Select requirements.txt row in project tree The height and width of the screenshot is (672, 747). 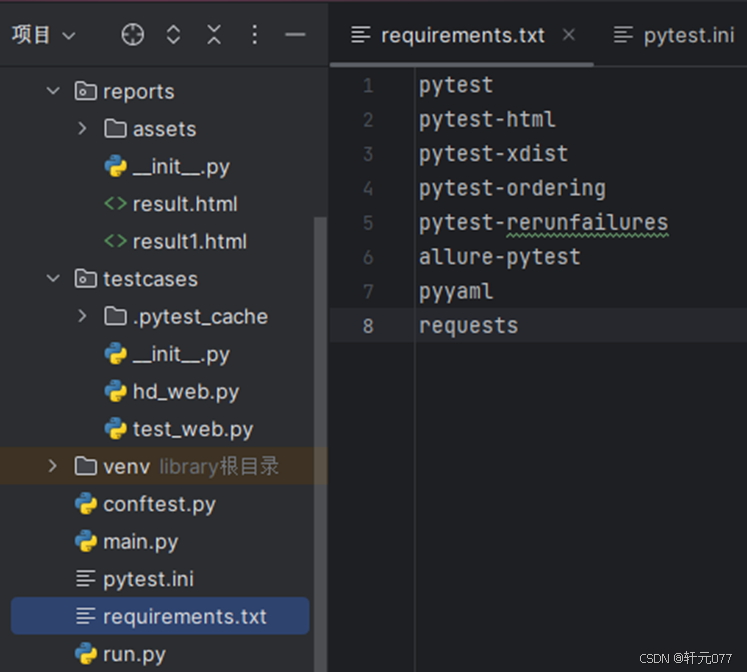(160, 616)
